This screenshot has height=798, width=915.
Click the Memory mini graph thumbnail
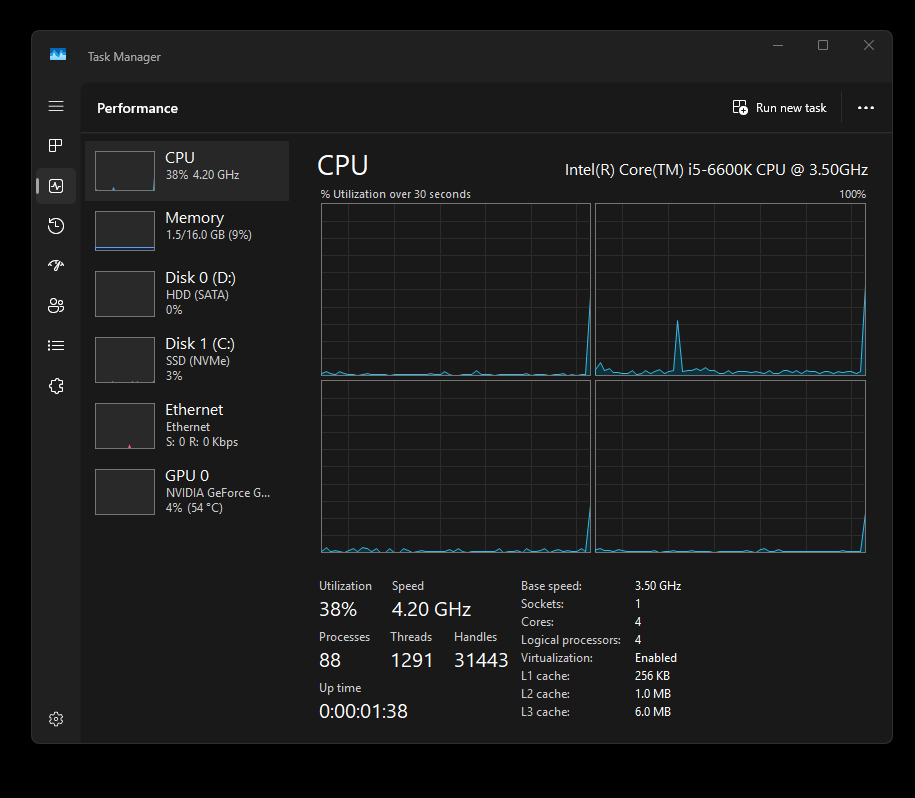pyautogui.click(x=125, y=231)
